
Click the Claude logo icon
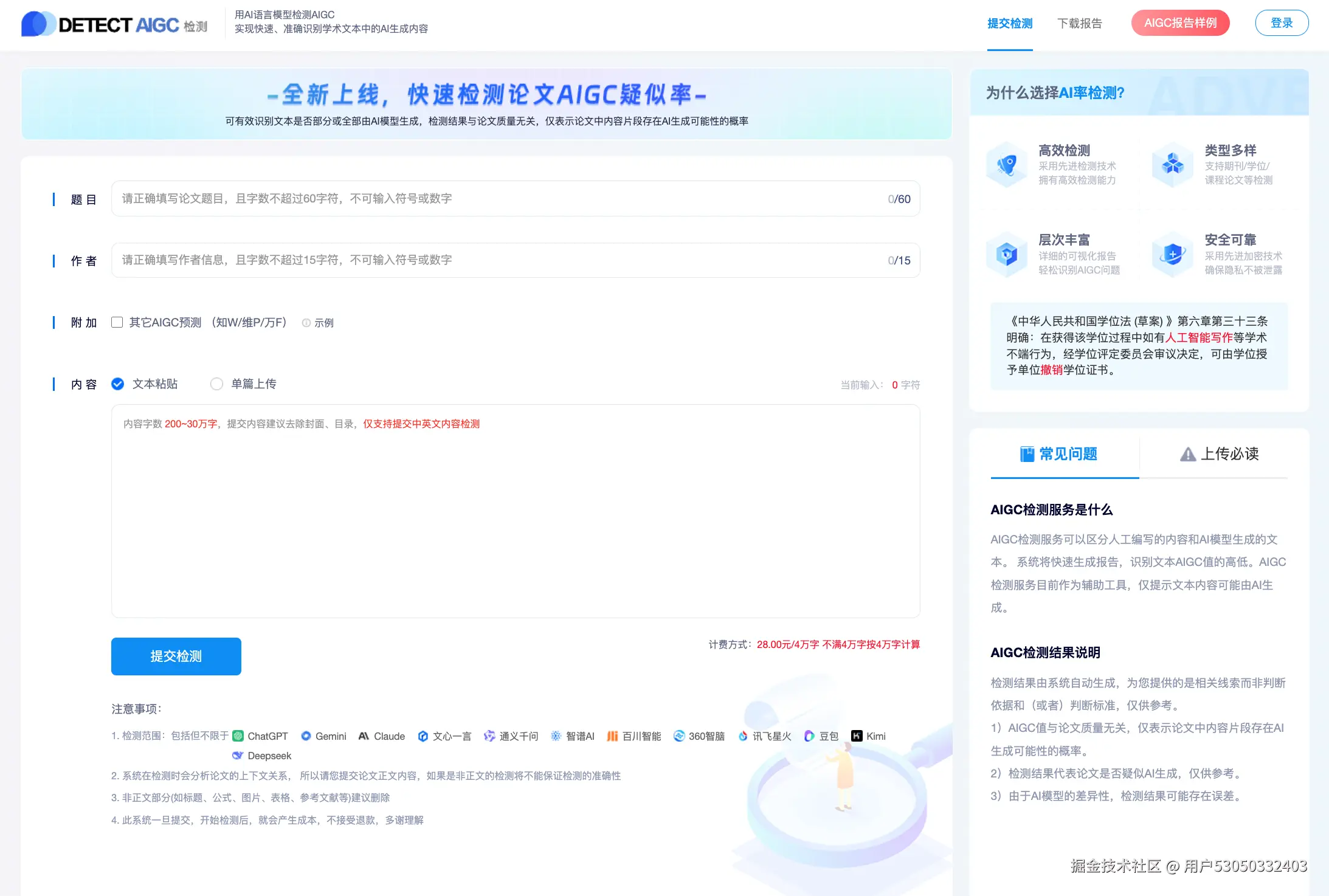pyautogui.click(x=364, y=736)
